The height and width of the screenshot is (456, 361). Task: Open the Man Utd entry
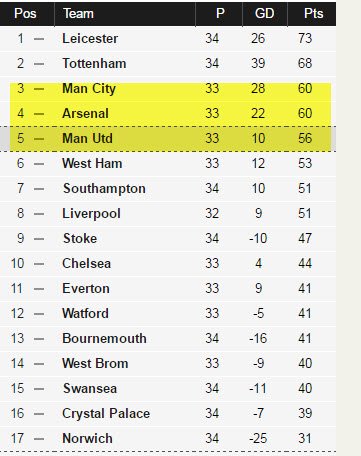click(x=87, y=138)
